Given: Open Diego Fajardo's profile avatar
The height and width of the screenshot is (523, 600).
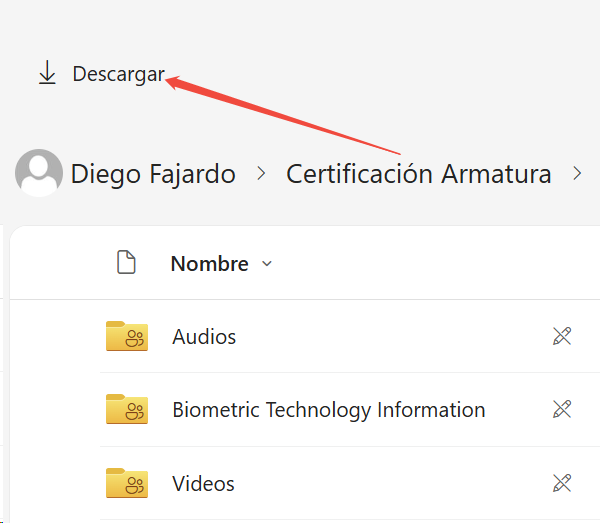Looking at the screenshot, I should pos(39,174).
